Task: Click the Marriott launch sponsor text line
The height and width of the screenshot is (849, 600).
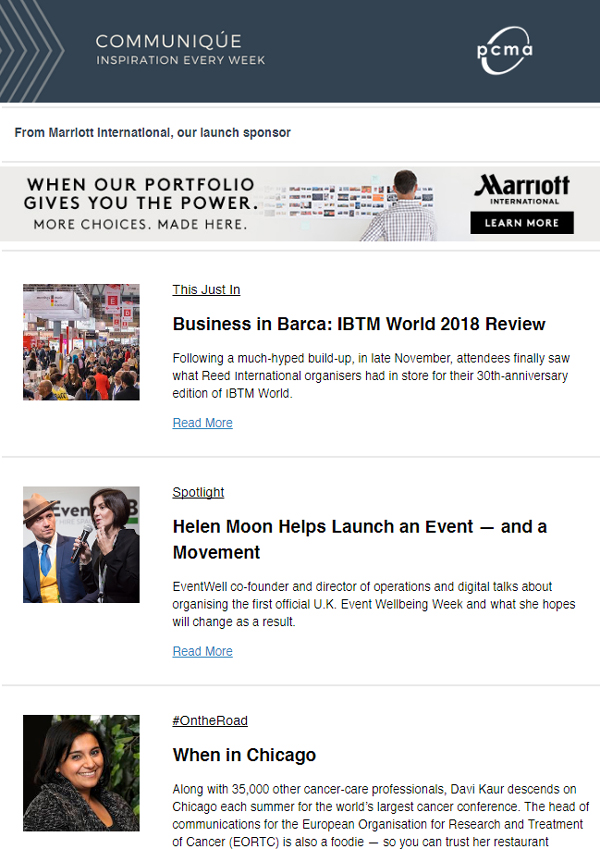Action: tap(153, 133)
